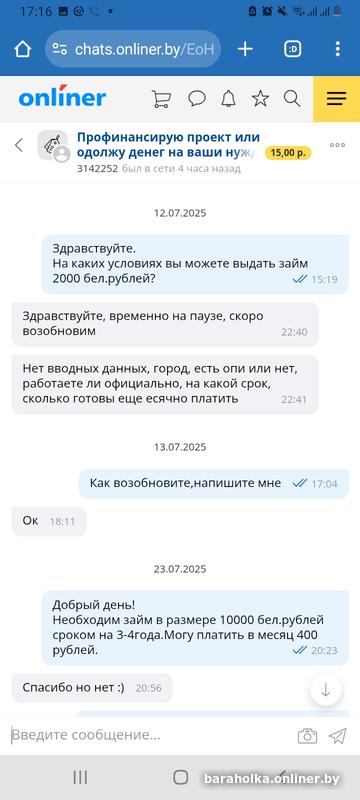Image resolution: width=360 pixels, height=800 pixels.
Task: Open a new browser tab with plus
Action: 245,49
